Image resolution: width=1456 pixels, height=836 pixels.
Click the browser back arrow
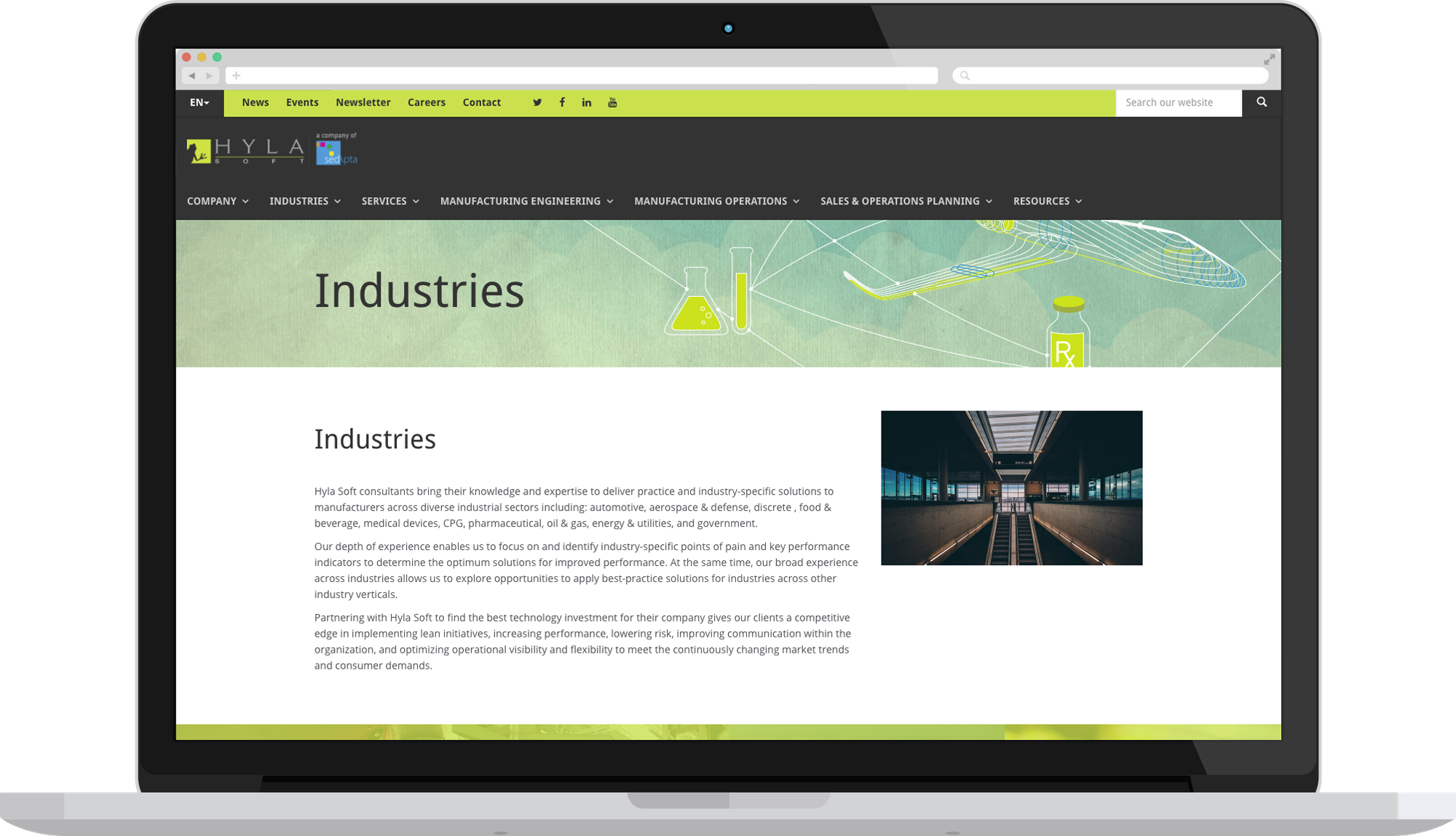[x=191, y=76]
